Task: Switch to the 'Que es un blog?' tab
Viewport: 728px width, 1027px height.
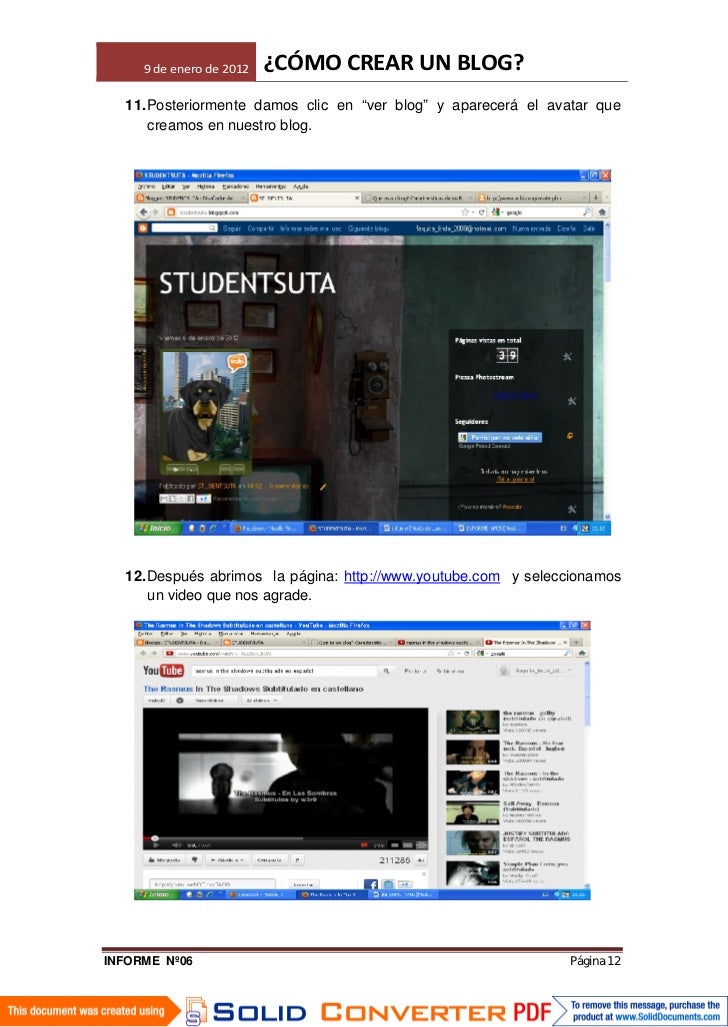Action: pyautogui.click(x=419, y=197)
